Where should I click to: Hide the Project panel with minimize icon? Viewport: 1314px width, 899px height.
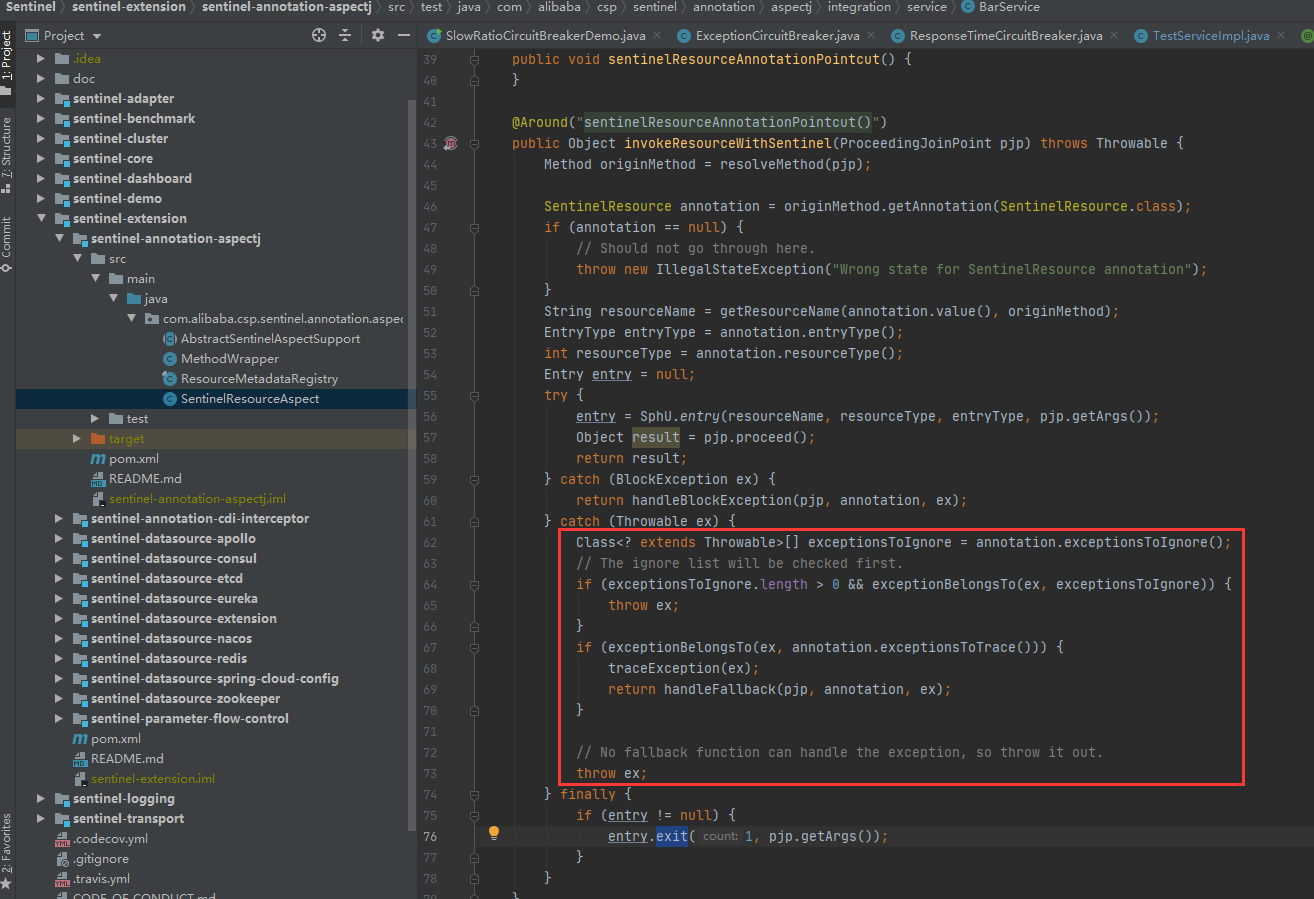point(404,35)
